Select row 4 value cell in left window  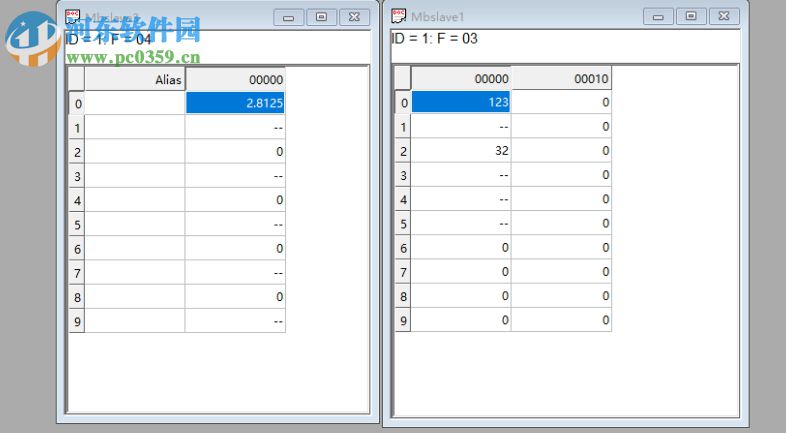point(235,200)
